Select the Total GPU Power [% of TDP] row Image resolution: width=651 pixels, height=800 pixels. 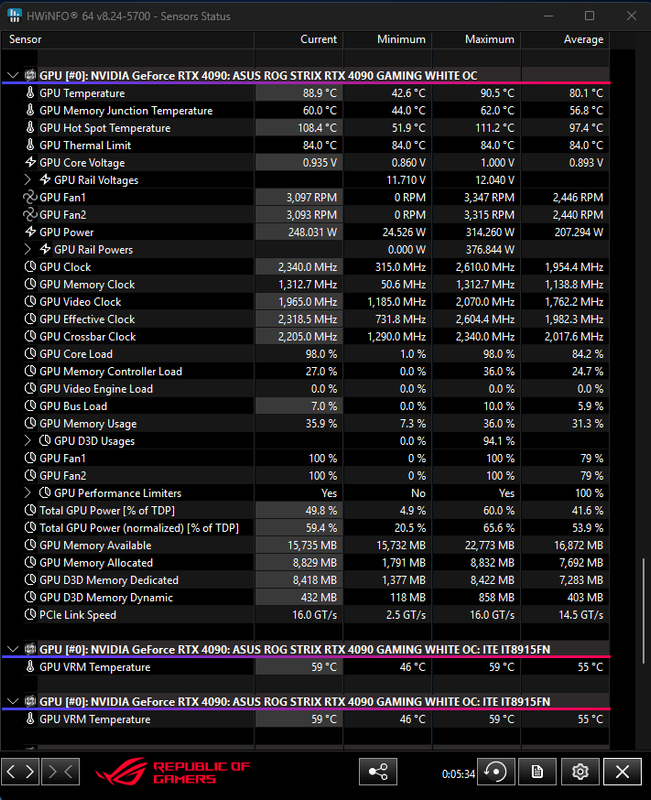coord(305,510)
